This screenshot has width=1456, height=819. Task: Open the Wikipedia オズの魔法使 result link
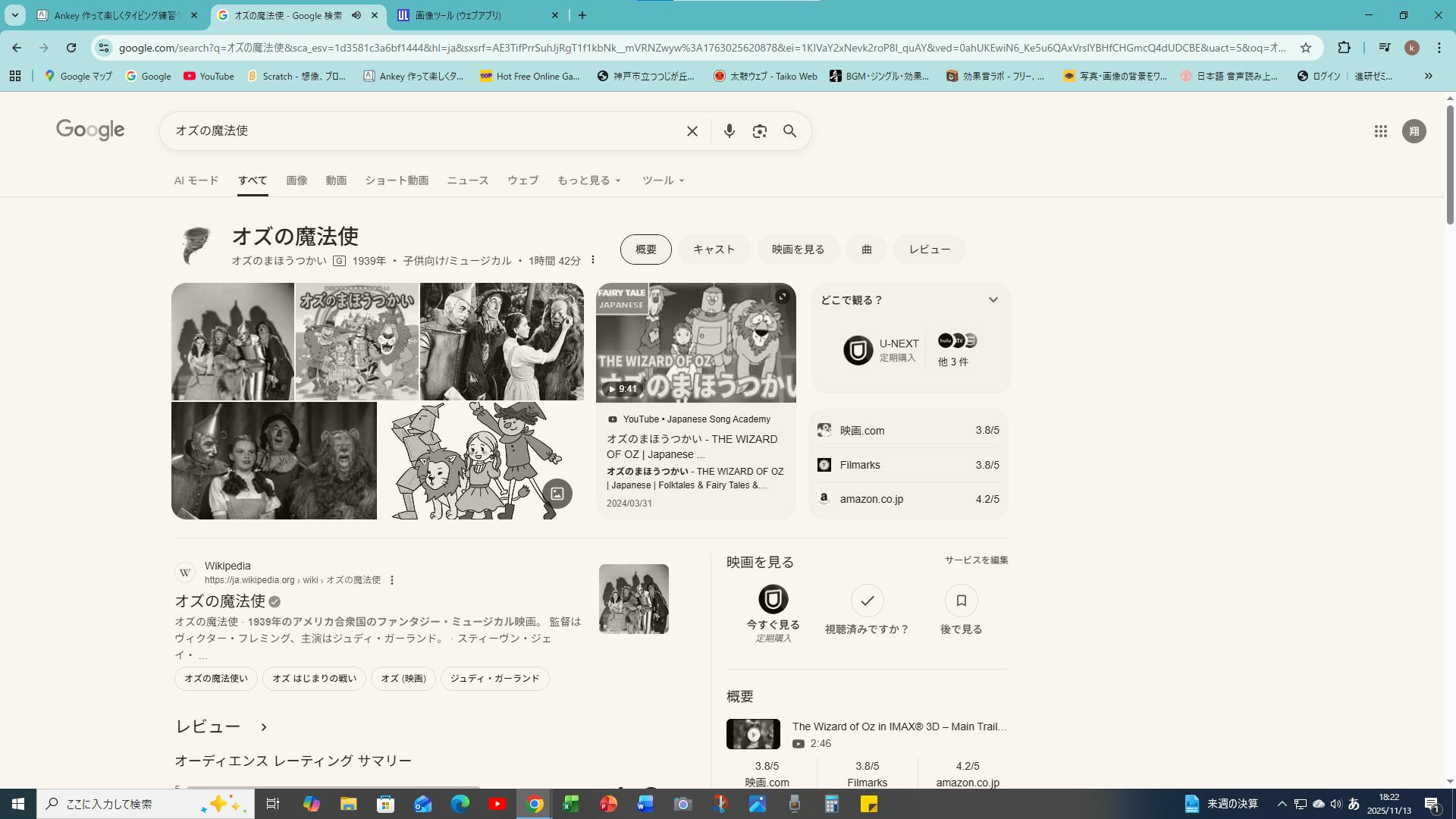point(220,601)
